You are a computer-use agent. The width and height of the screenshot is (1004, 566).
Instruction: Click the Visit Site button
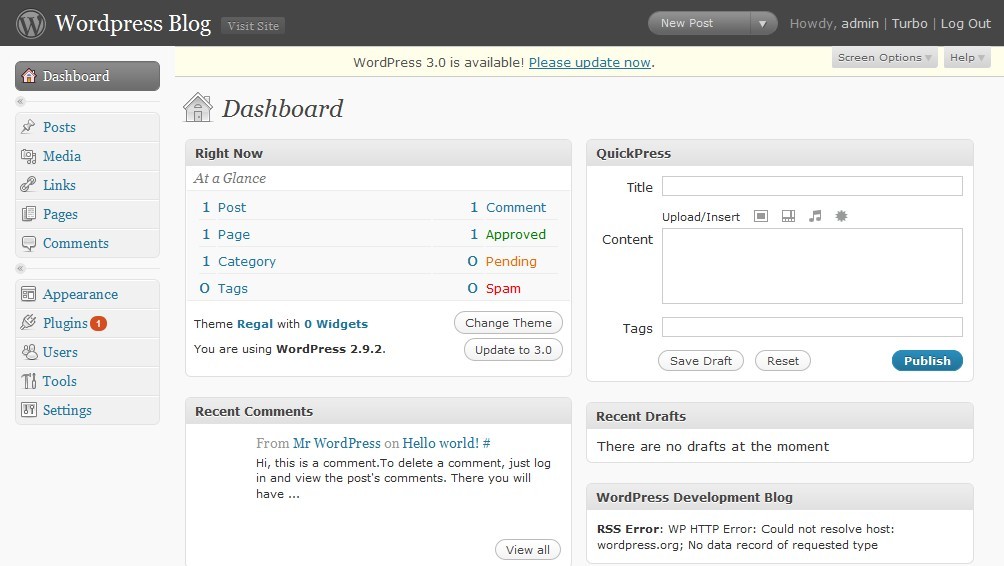[x=253, y=26]
